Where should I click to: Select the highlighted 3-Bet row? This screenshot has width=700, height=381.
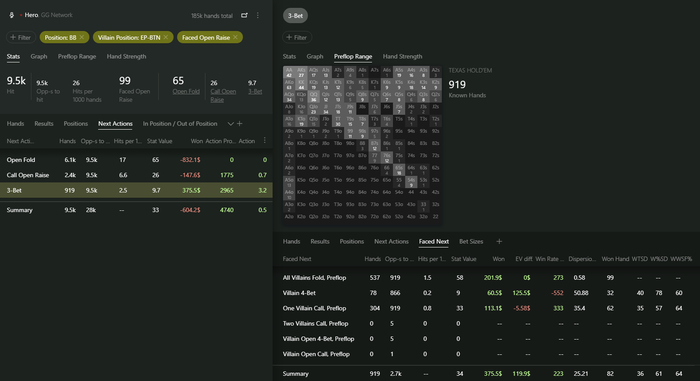(x=136, y=190)
